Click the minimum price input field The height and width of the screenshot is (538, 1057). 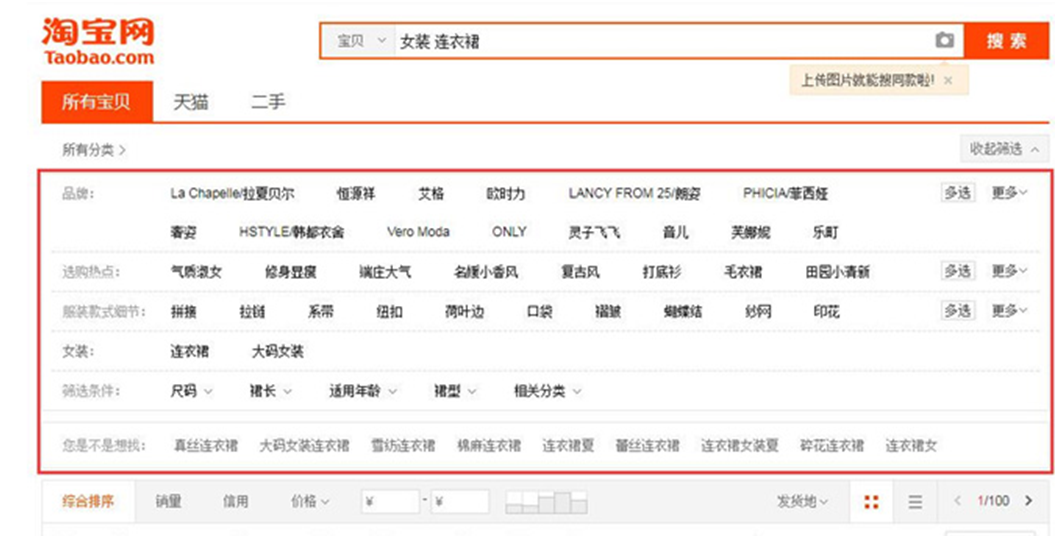coord(390,502)
